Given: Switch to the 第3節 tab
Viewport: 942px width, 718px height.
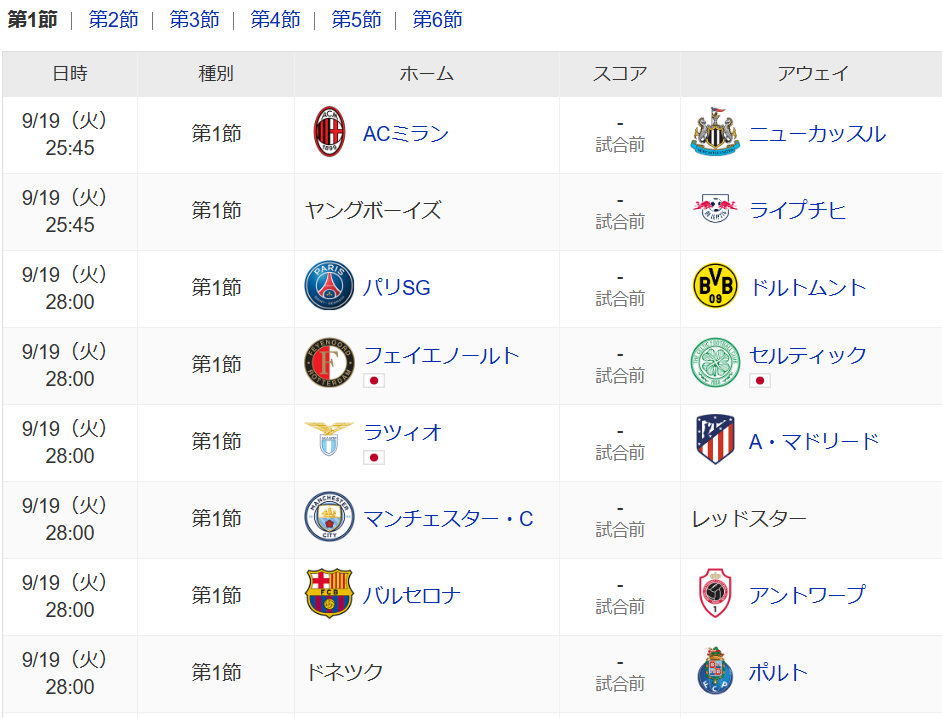Looking at the screenshot, I should coord(194,20).
